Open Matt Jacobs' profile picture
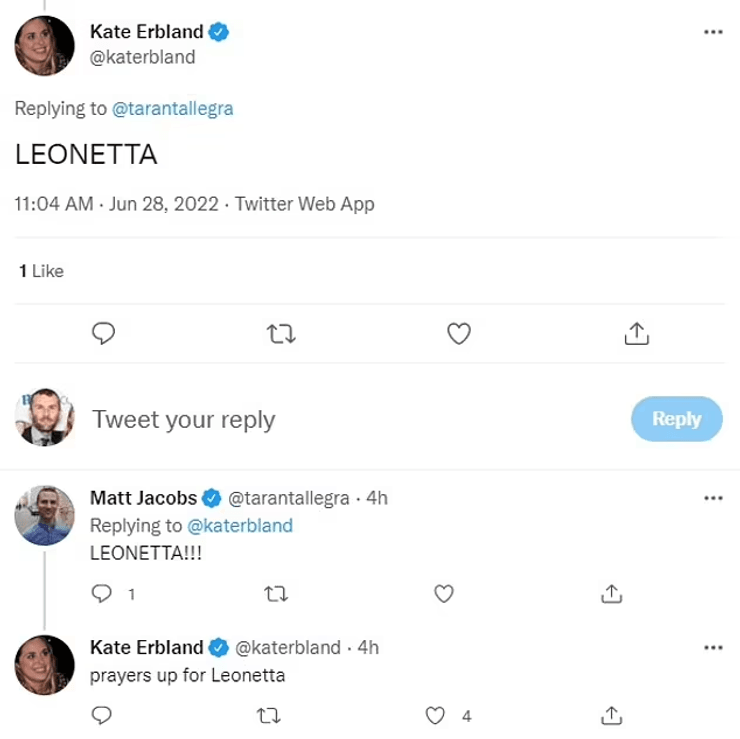Image resolution: width=740 pixels, height=739 pixels. (x=45, y=515)
